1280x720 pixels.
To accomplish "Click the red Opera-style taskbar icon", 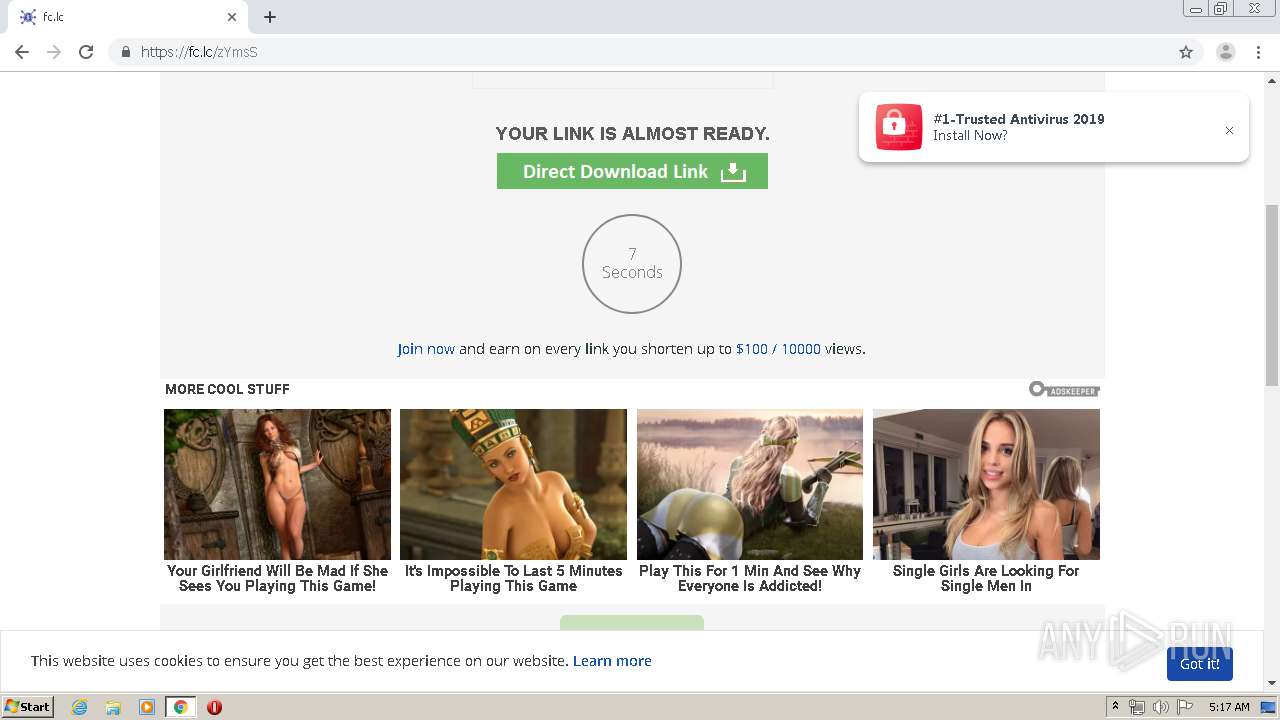I will coord(214,707).
